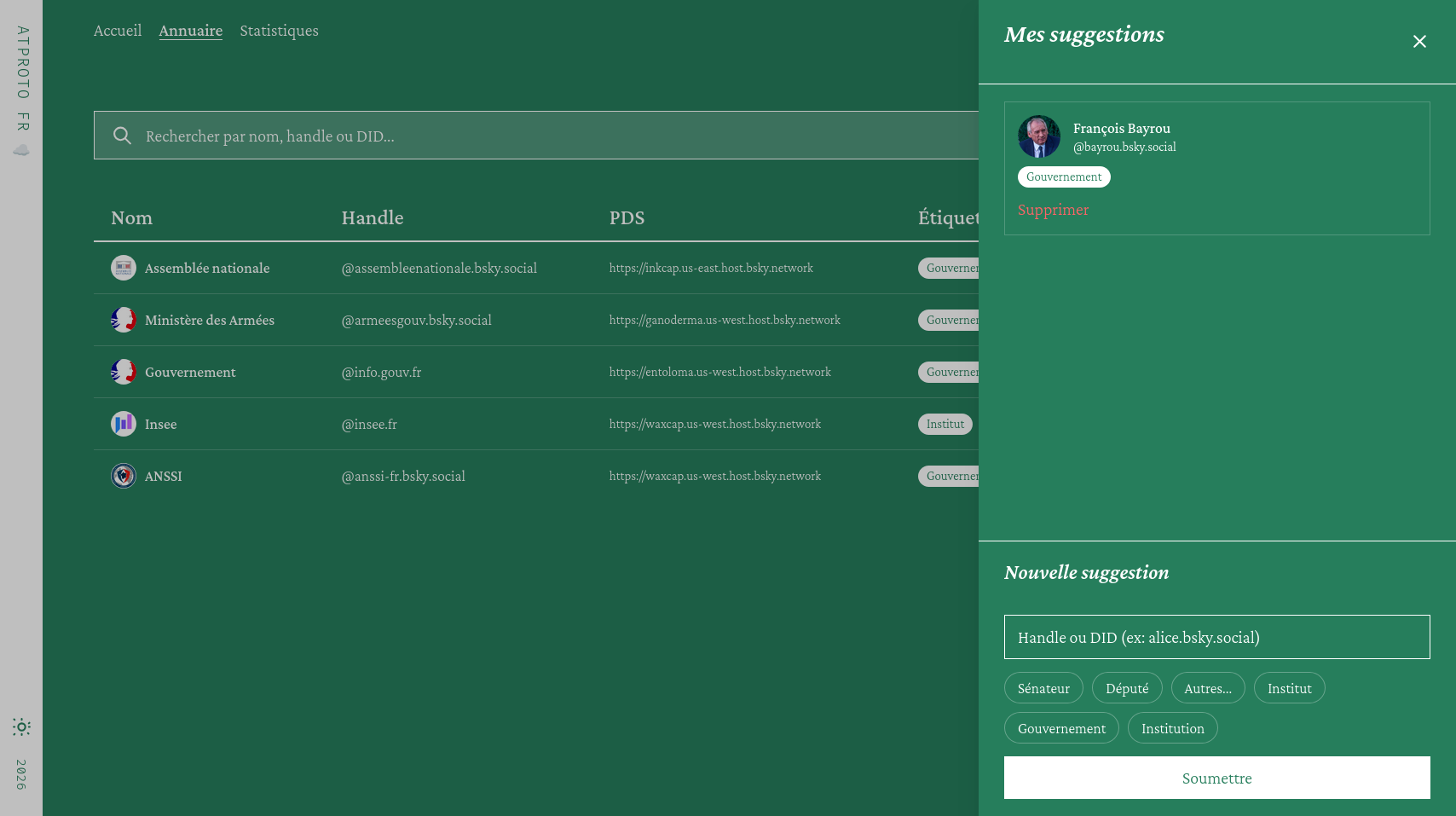The image size is (1456, 816).
Task: Click the Insee bar-chart logo
Action: pyautogui.click(x=124, y=424)
